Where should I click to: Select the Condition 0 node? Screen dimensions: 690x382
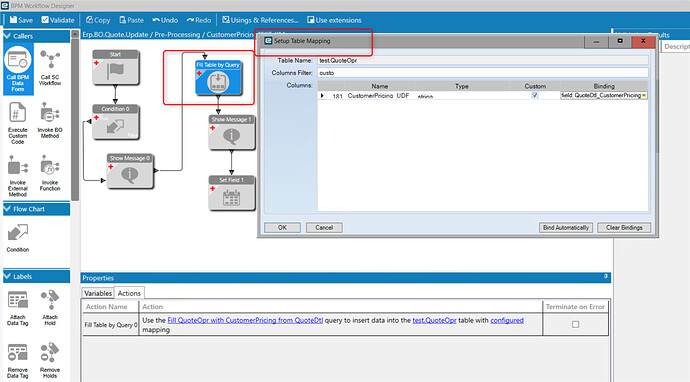[116, 122]
